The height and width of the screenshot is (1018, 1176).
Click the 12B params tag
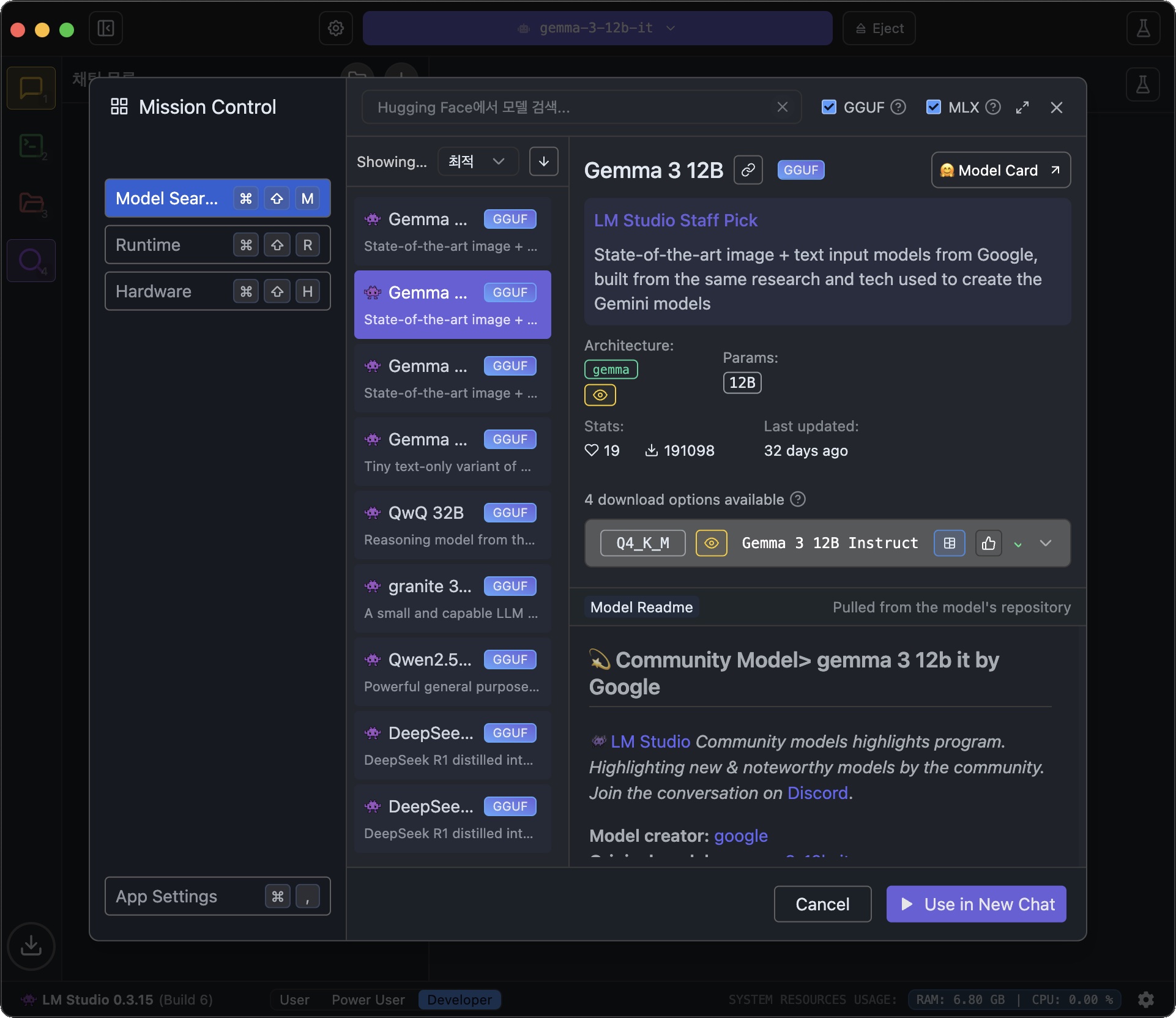[x=742, y=383]
